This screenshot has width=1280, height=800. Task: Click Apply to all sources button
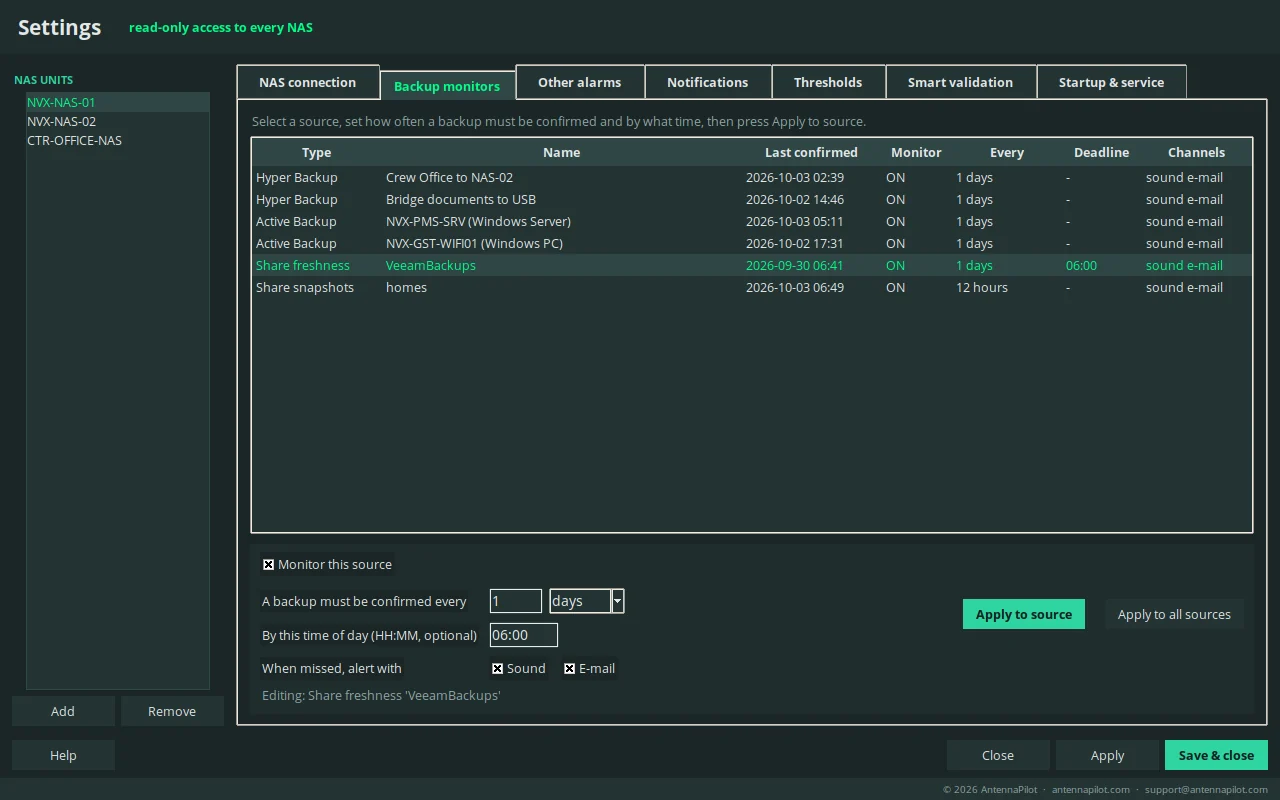1174,614
